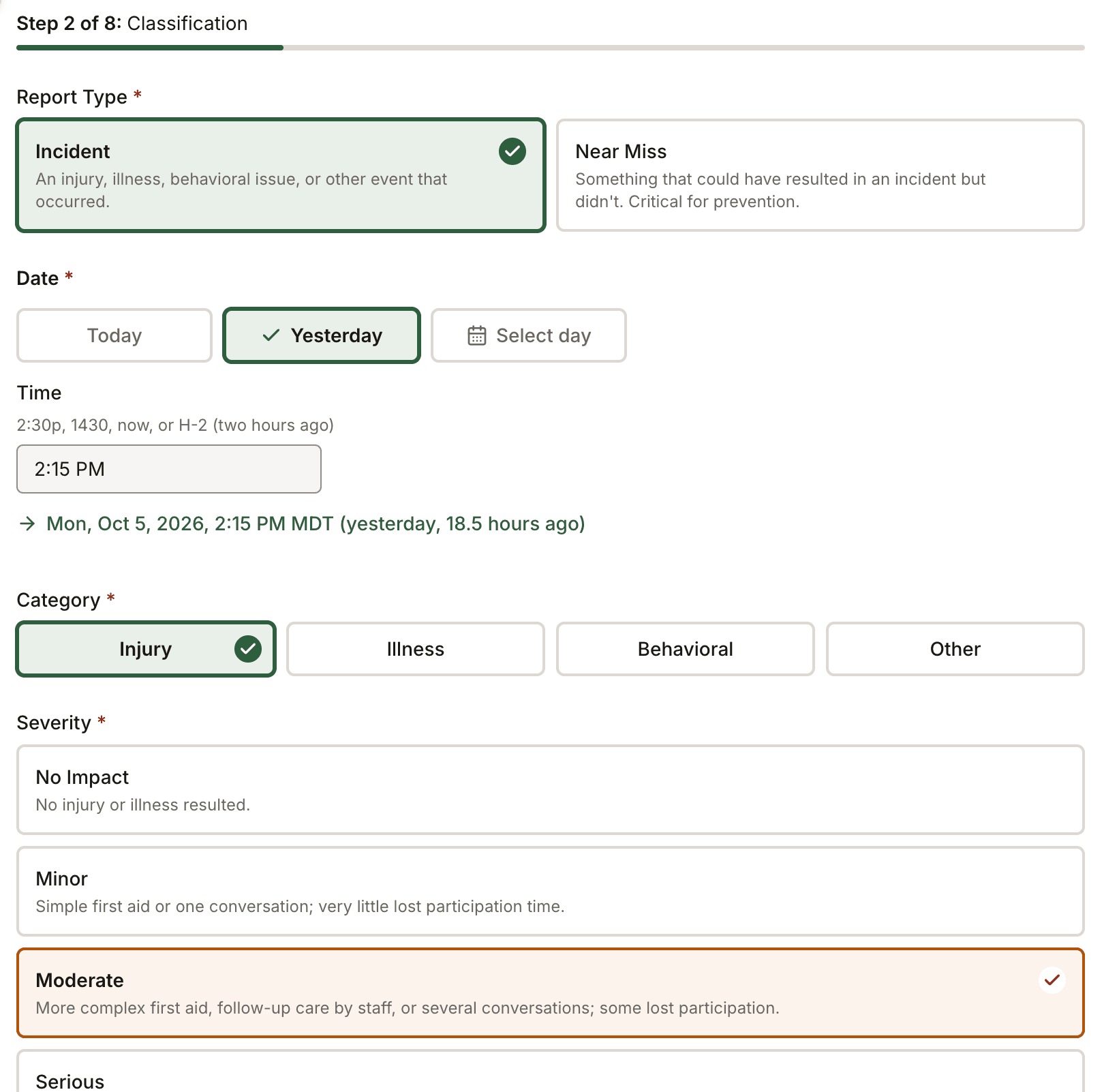
Task: Pick the Illness category
Action: pyautogui.click(x=416, y=649)
